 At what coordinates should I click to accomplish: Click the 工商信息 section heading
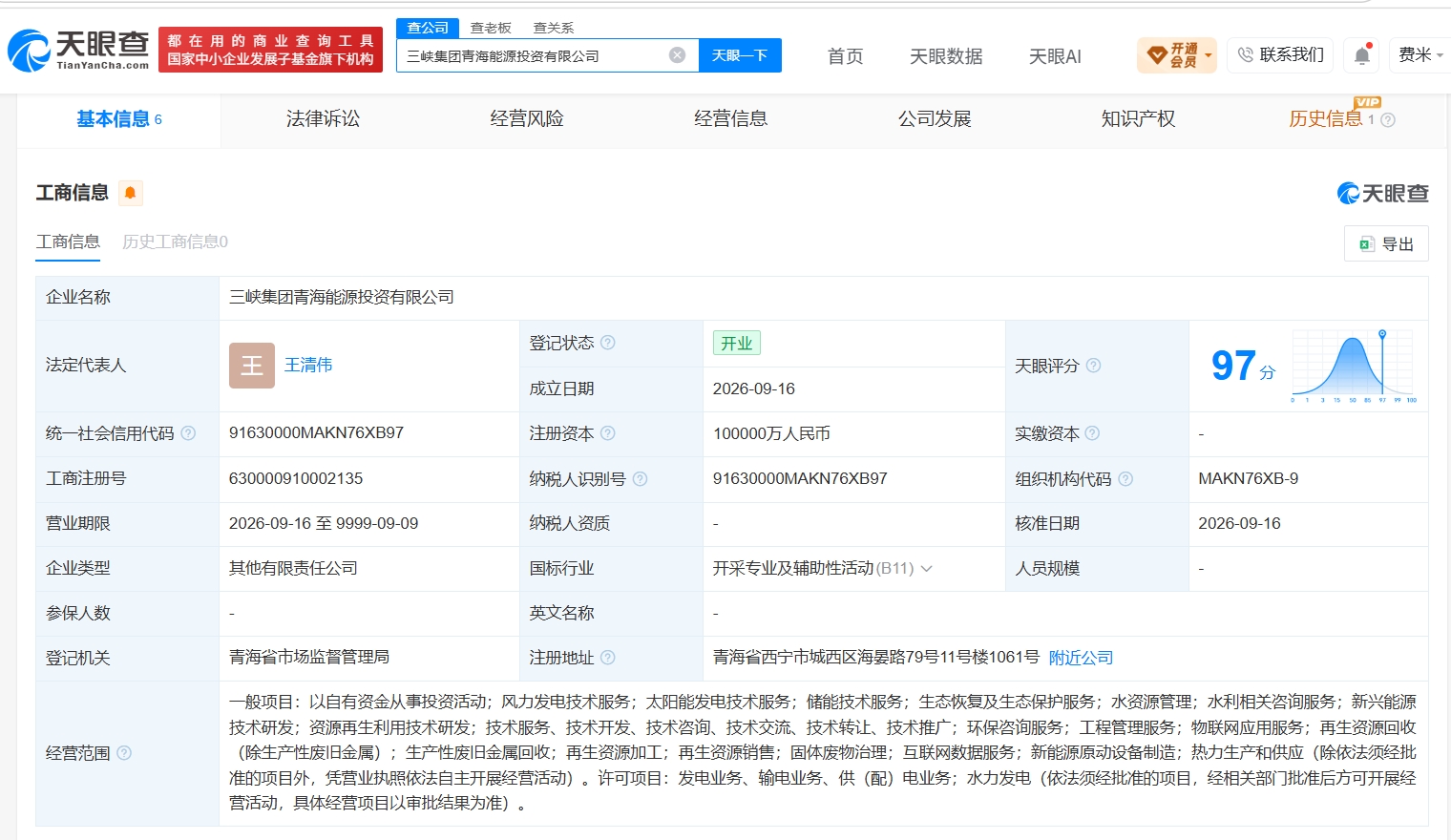click(73, 193)
